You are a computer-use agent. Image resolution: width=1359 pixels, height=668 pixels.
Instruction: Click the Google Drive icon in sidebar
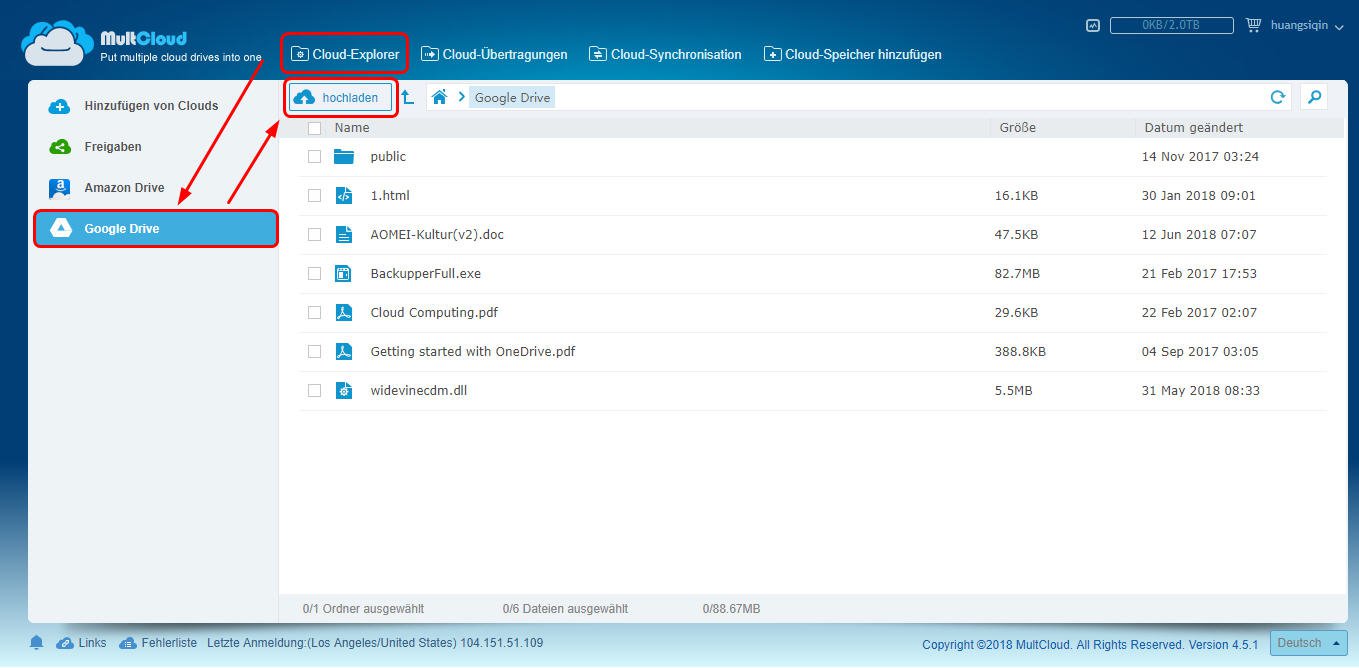pos(60,228)
